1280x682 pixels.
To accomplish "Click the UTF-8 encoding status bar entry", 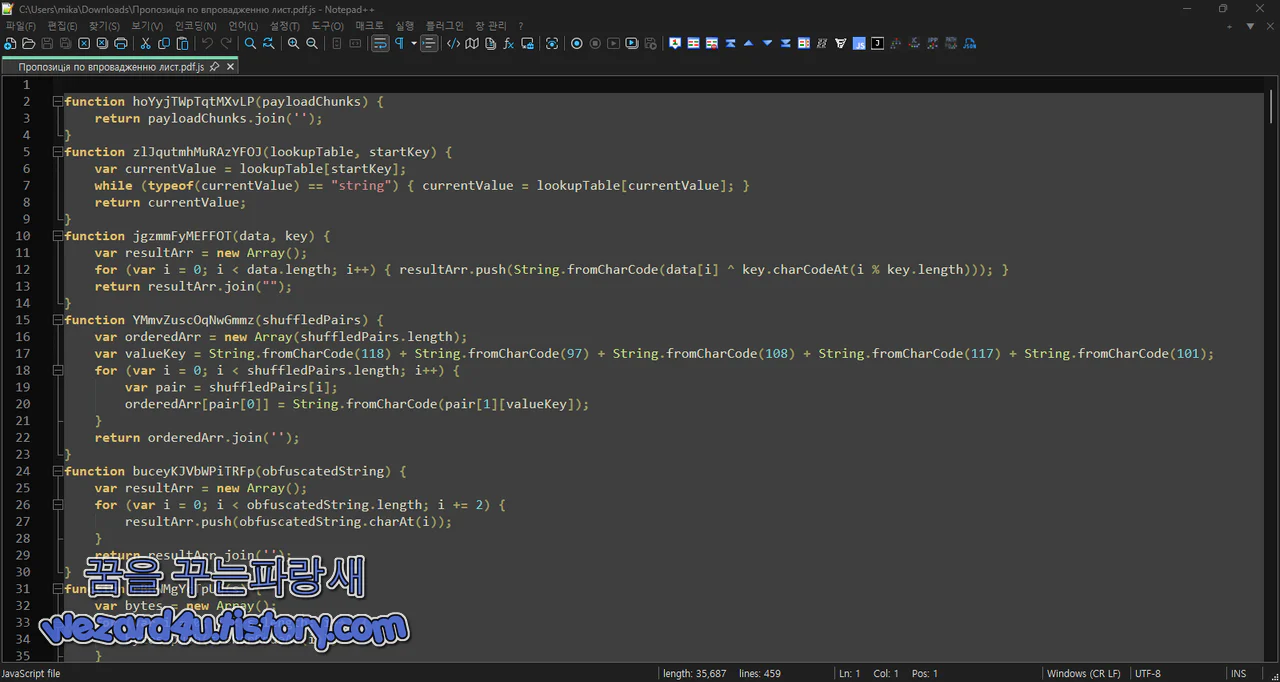I will point(1148,674).
